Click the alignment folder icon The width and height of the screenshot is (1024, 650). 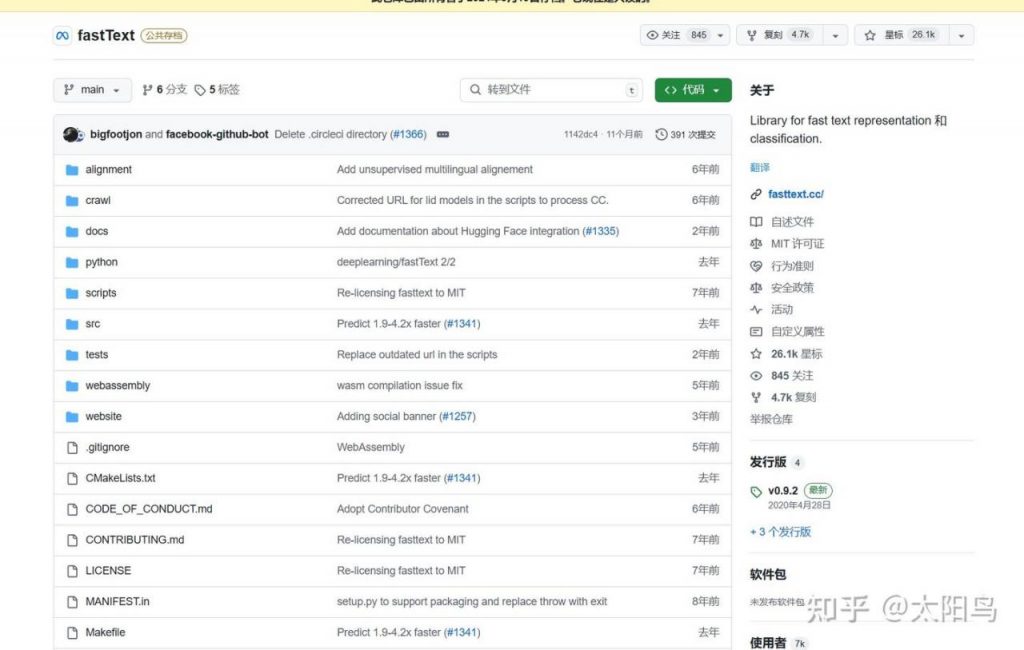(72, 170)
